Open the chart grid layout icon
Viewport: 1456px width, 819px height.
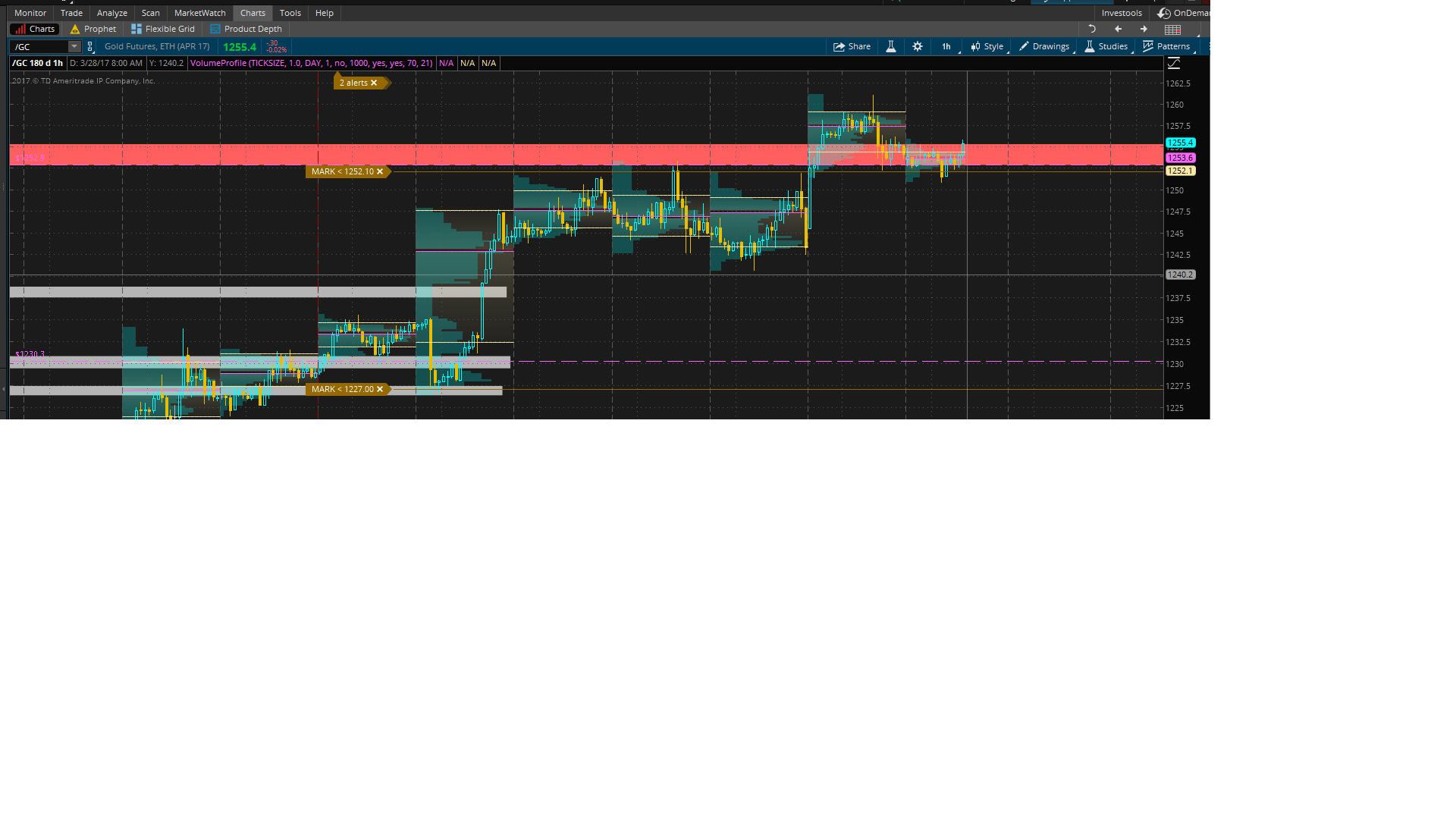1173,30
